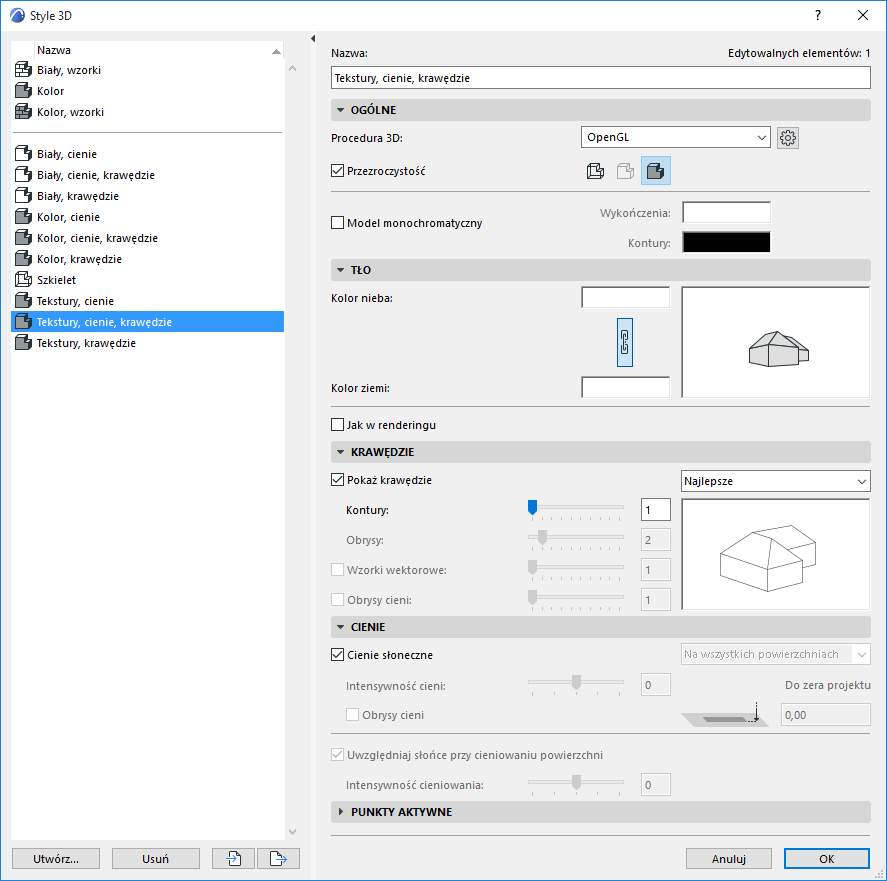This screenshot has height=881, width=887.
Task: Open Najlepsze edge quality dropdown
Action: (x=776, y=481)
